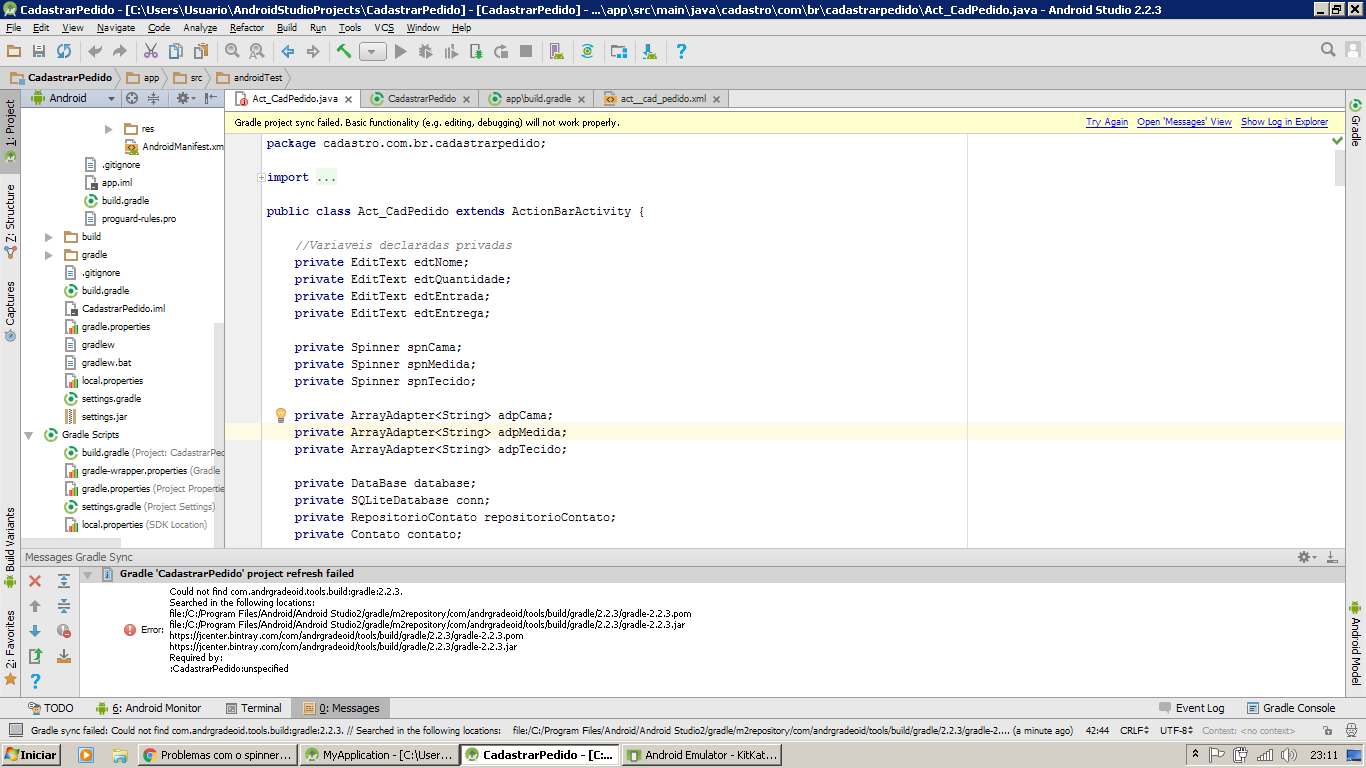Hide the Project tool window
This screenshot has width=1366, height=768.
point(211,98)
